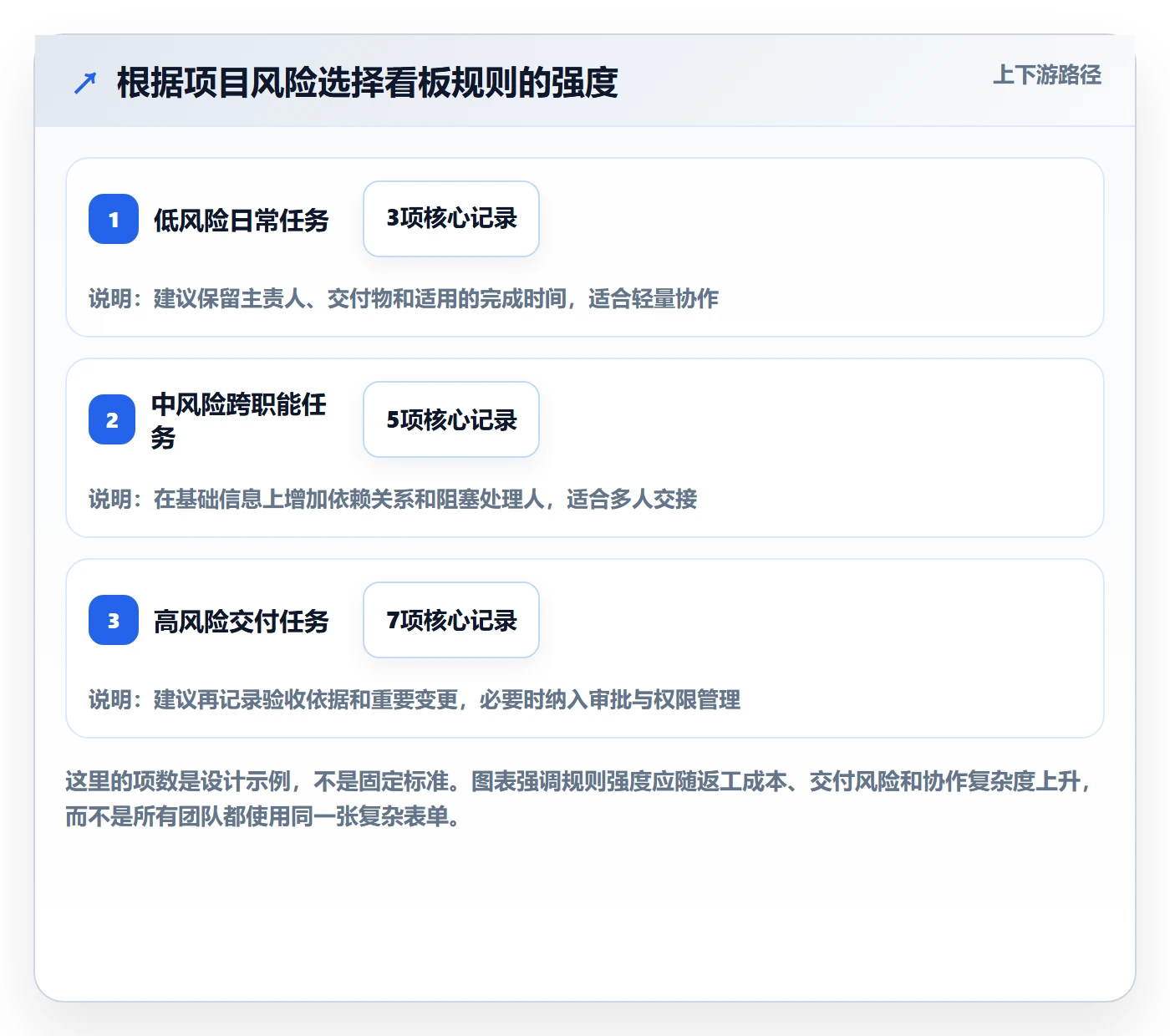Click the description starting 说明：建议再记录验收依据
The height and width of the screenshot is (1036, 1170).
(415, 699)
